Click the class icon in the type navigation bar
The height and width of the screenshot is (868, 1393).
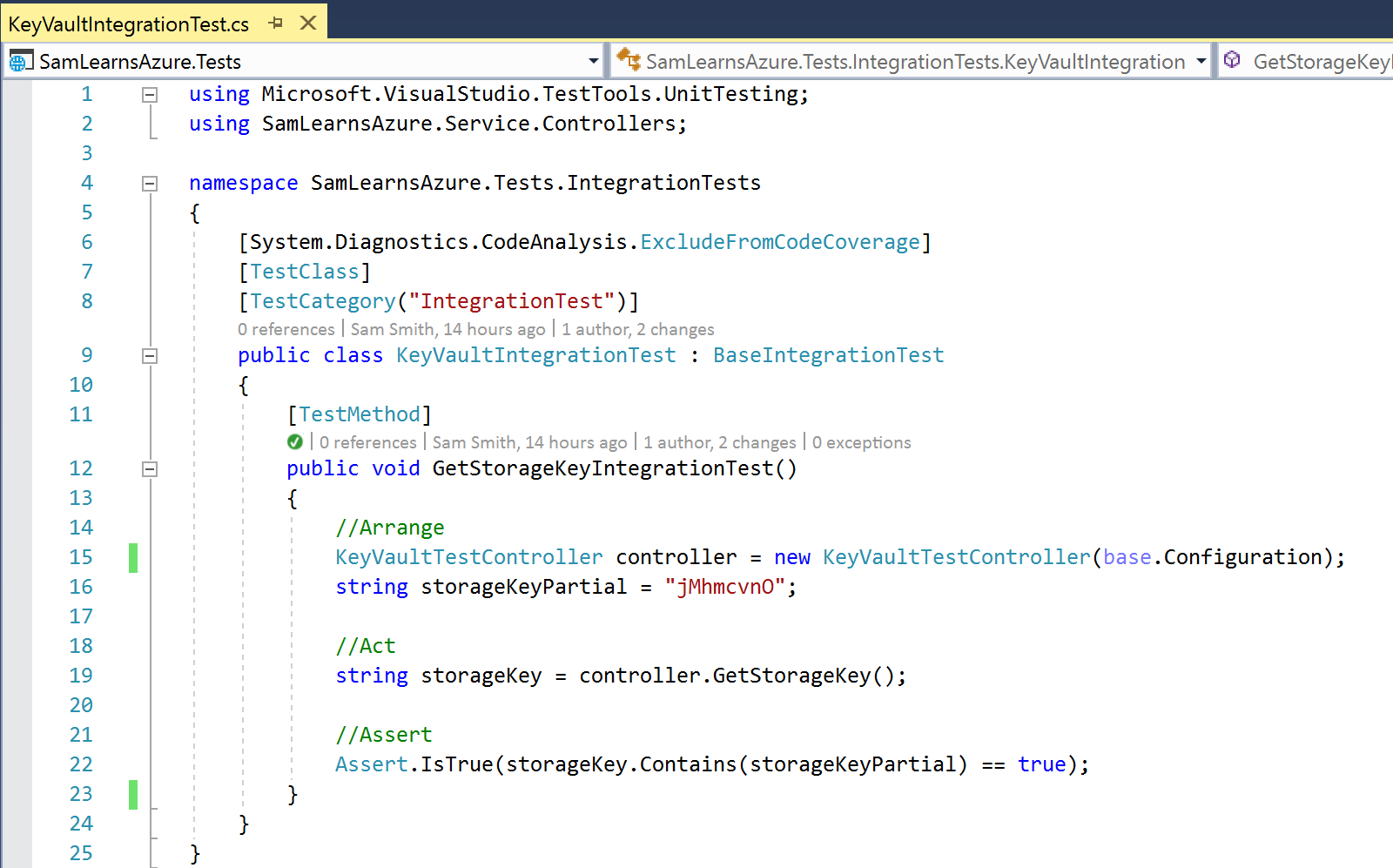(628, 60)
